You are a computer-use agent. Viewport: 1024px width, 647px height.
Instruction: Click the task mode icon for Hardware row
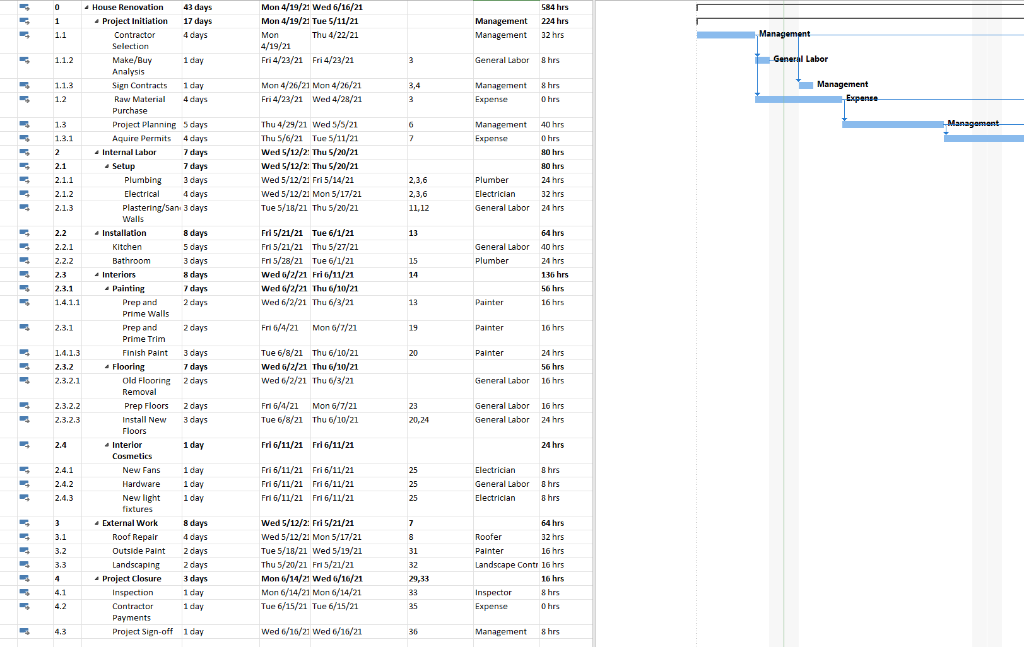24,484
